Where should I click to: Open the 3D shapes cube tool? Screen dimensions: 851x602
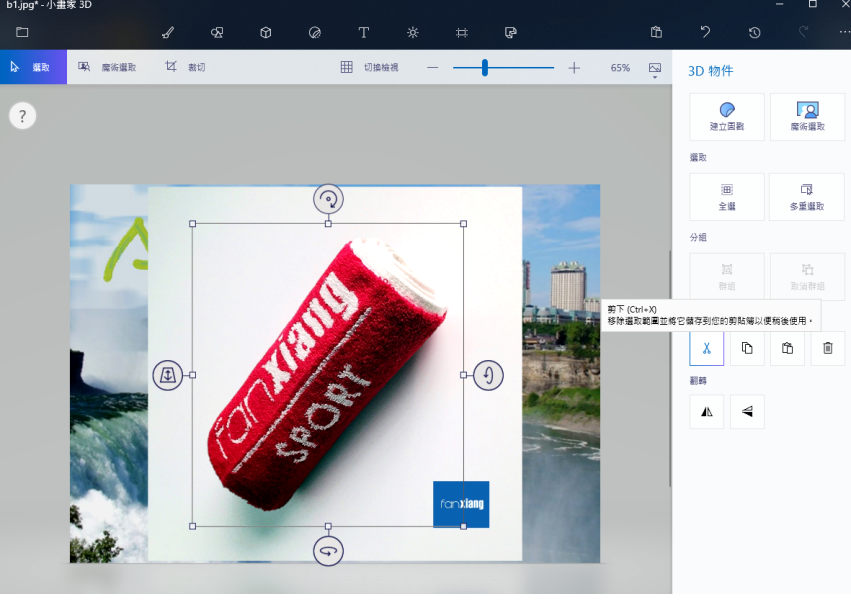[x=265, y=33]
